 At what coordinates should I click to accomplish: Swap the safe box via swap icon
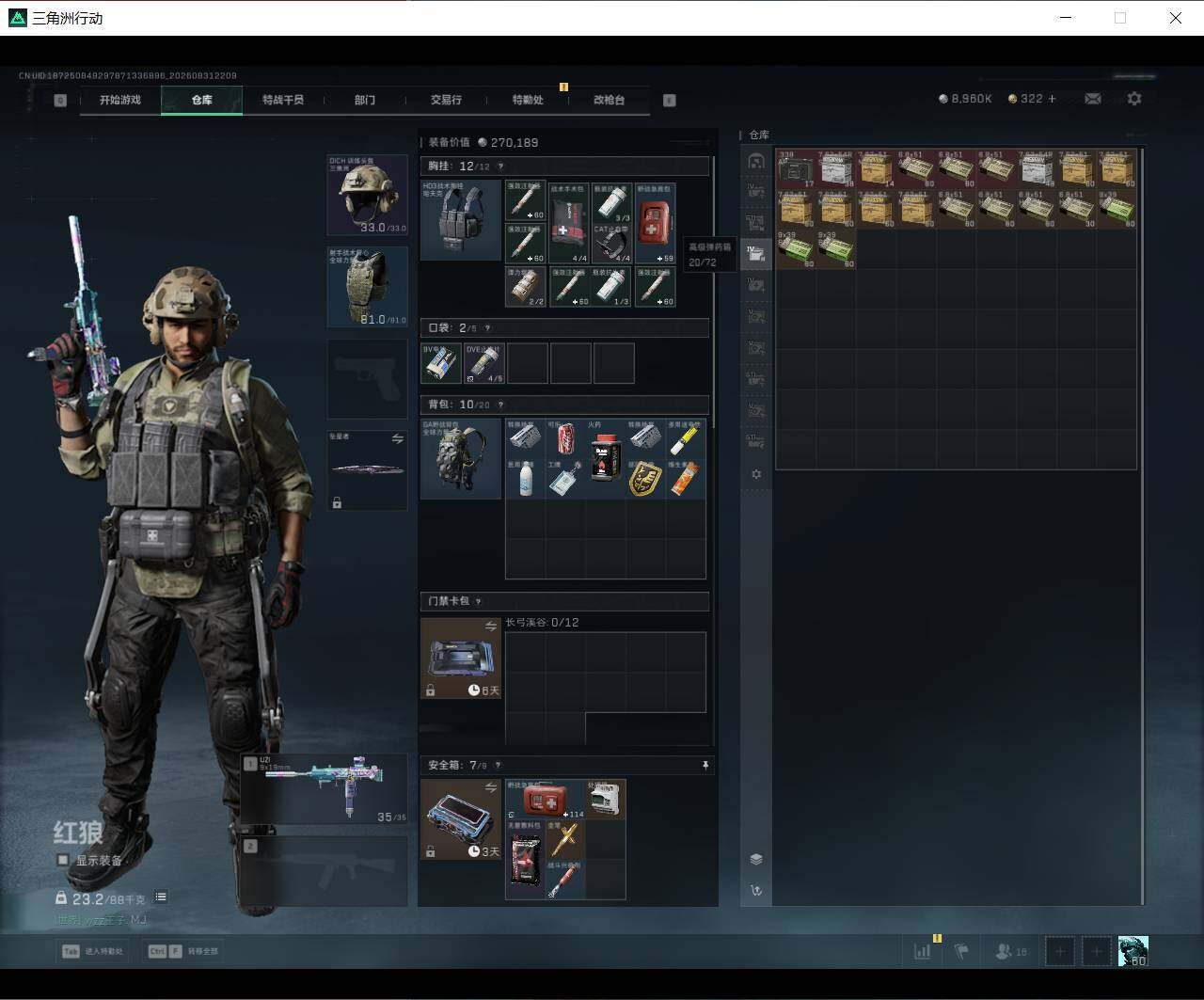(490, 787)
